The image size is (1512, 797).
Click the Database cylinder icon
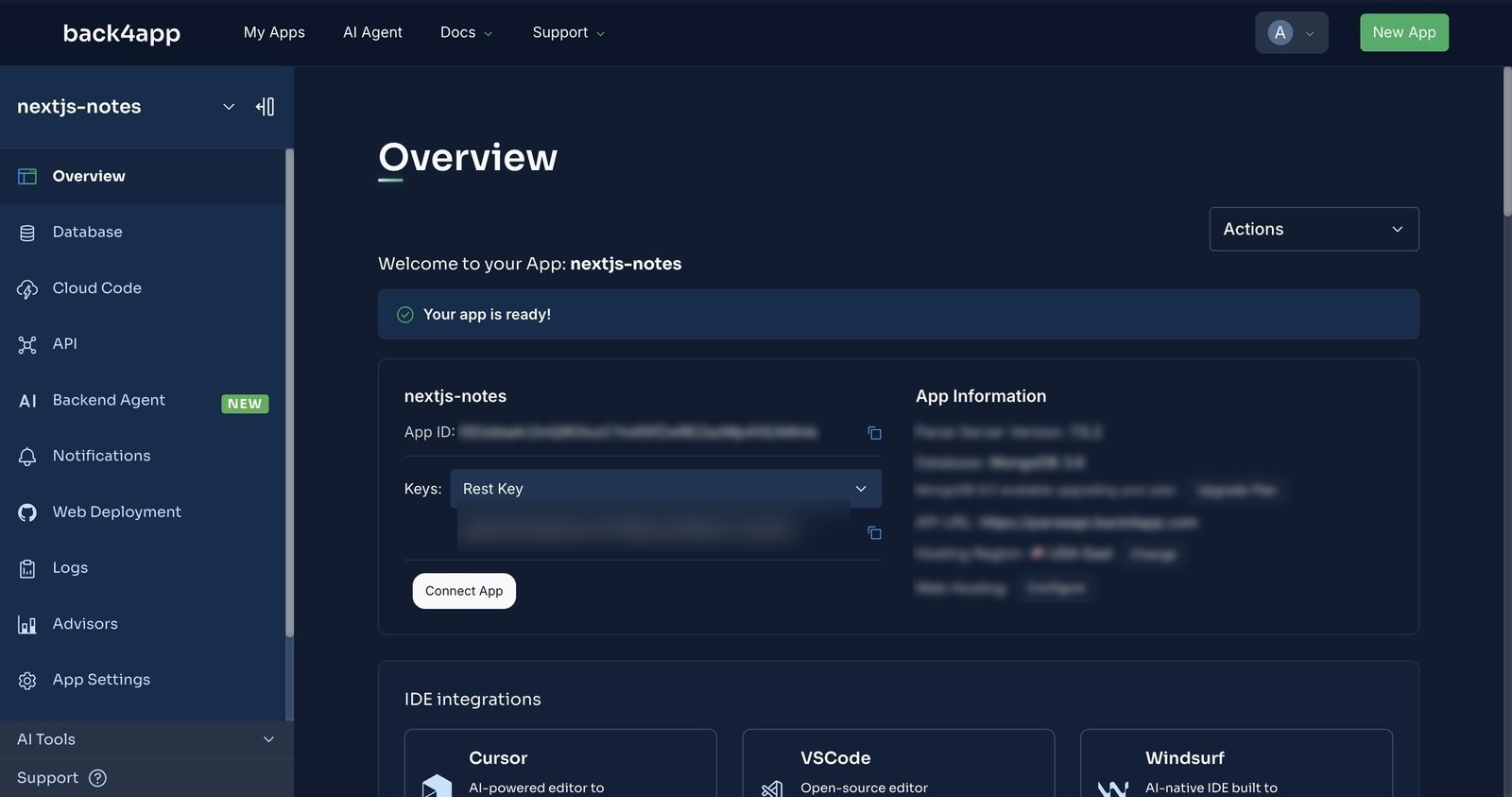click(27, 233)
